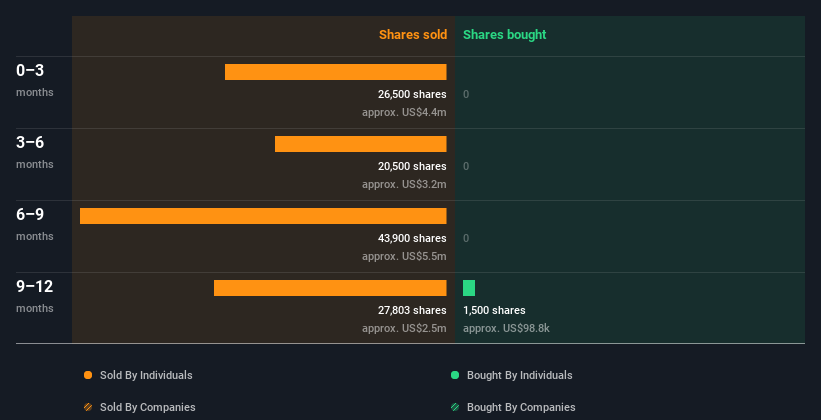Click the 0 bought value for 3–6 months
Screen dimensions: 821x420
[466, 166]
